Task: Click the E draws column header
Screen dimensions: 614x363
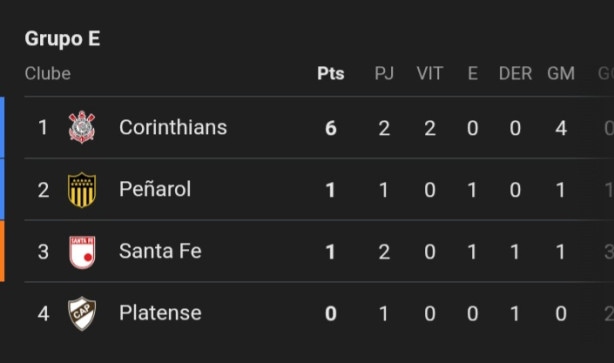Action: point(473,73)
